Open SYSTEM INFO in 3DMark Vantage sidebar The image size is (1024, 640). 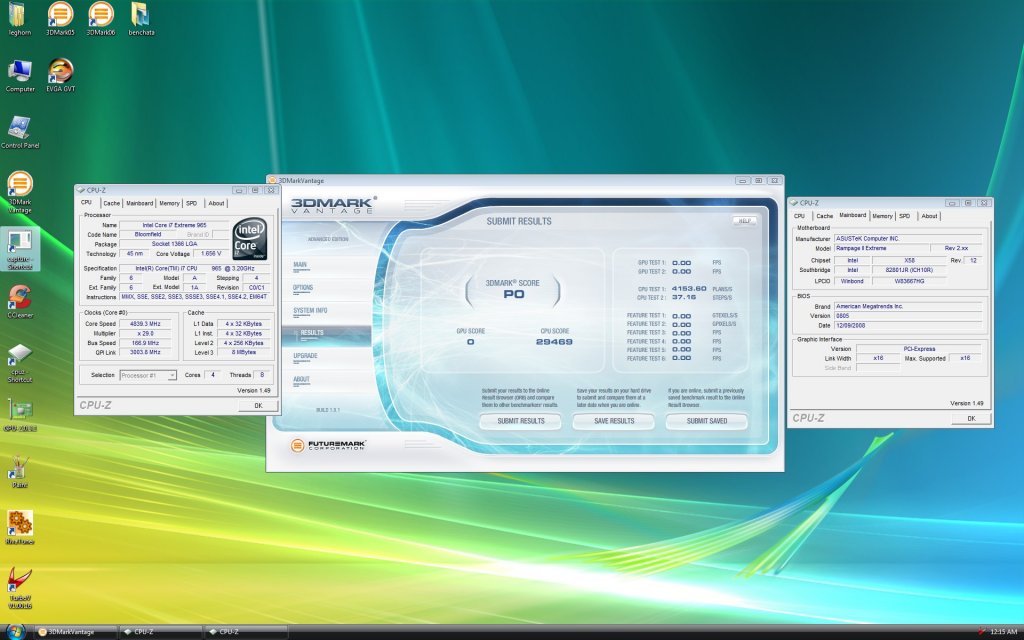310,311
